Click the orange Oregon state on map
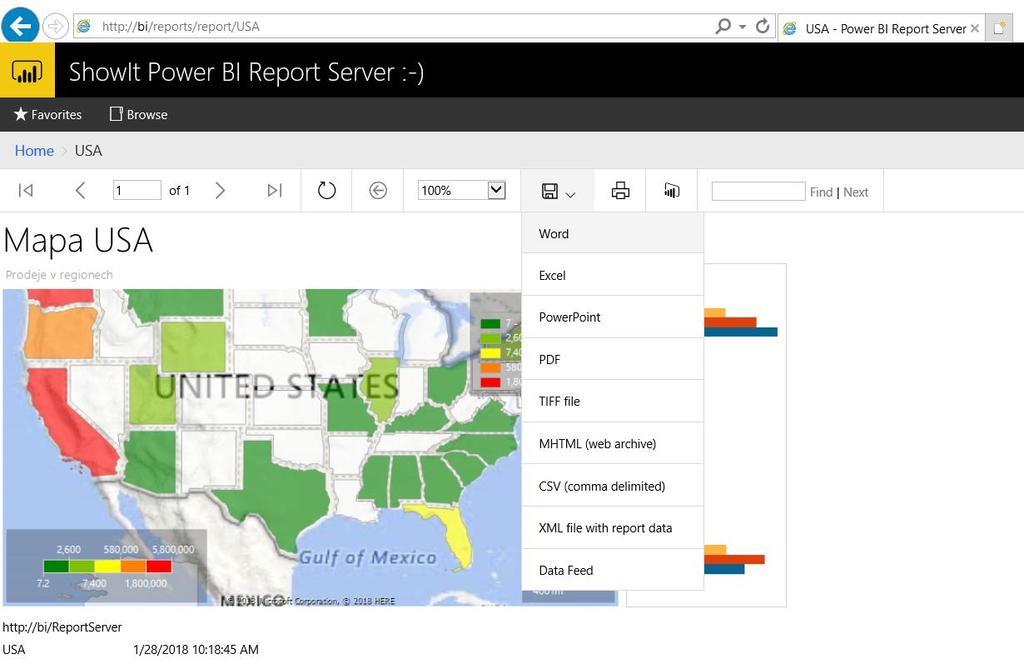 click(62, 332)
